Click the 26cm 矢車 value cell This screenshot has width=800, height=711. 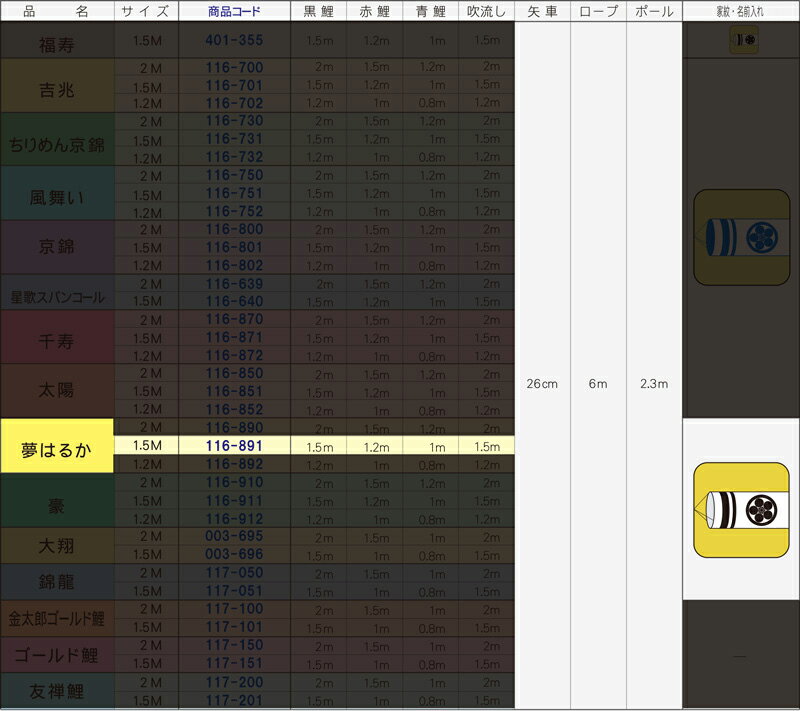tap(542, 384)
